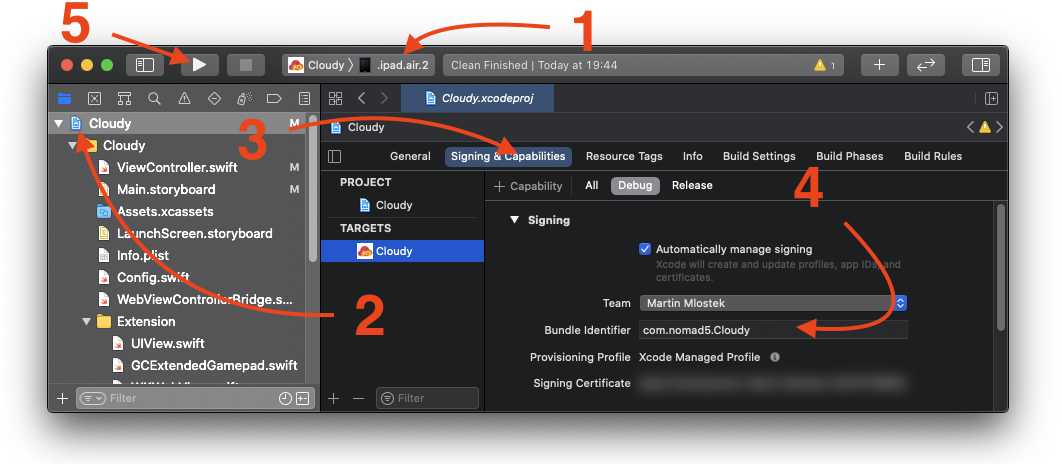This screenshot has height=464, width=1062.
Task: Open the Debug navigator
Action: point(244,99)
